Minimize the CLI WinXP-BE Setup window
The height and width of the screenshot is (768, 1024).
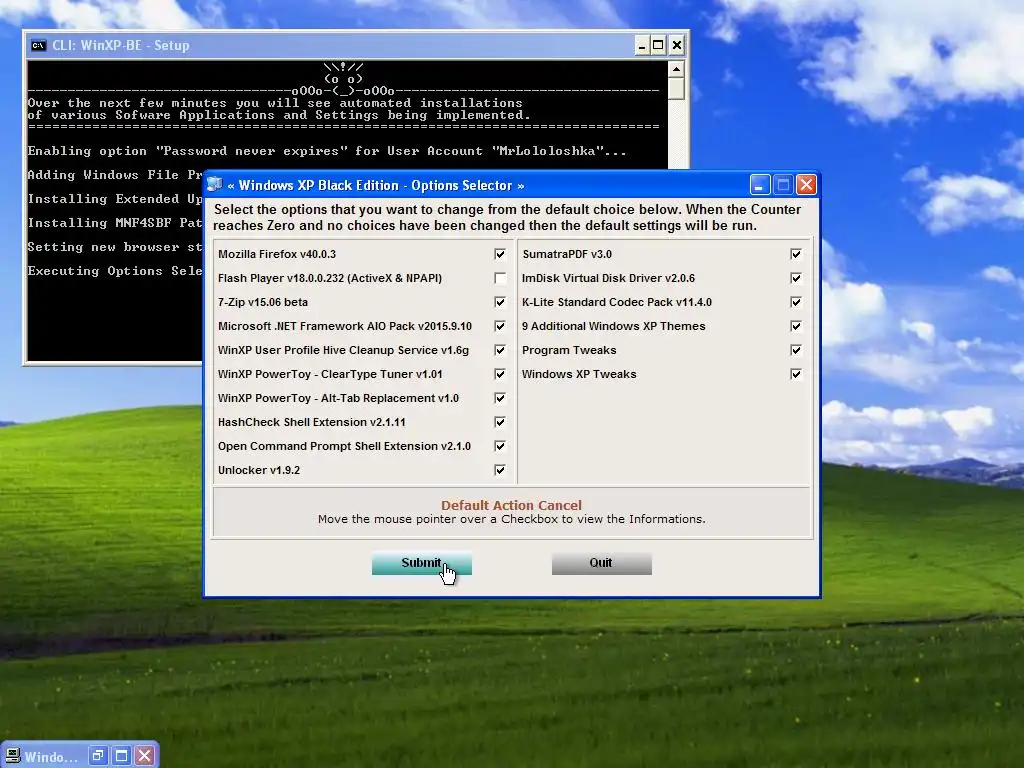(641, 45)
